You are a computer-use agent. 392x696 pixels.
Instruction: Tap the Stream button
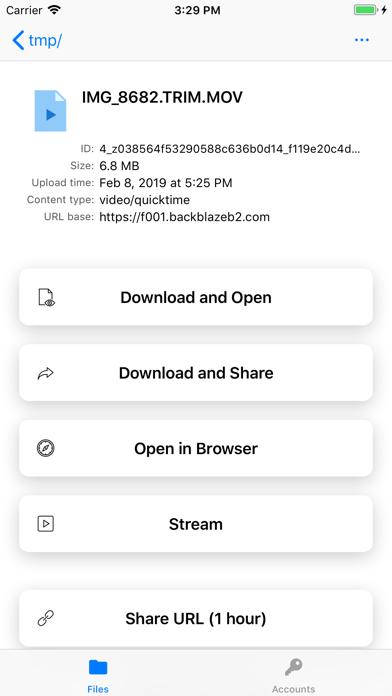click(x=196, y=524)
